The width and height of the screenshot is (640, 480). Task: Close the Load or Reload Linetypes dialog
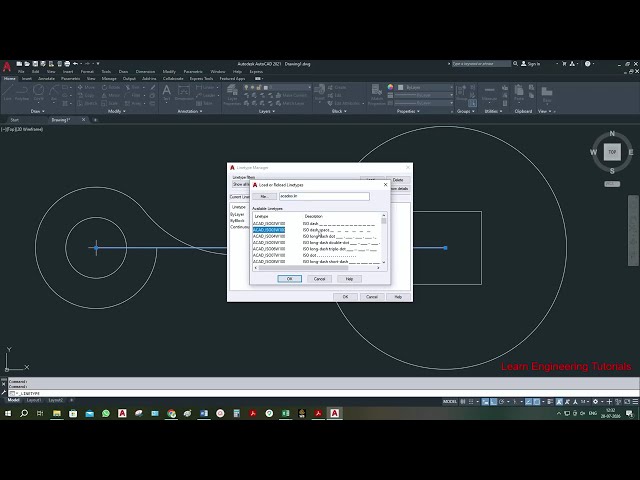click(385, 185)
